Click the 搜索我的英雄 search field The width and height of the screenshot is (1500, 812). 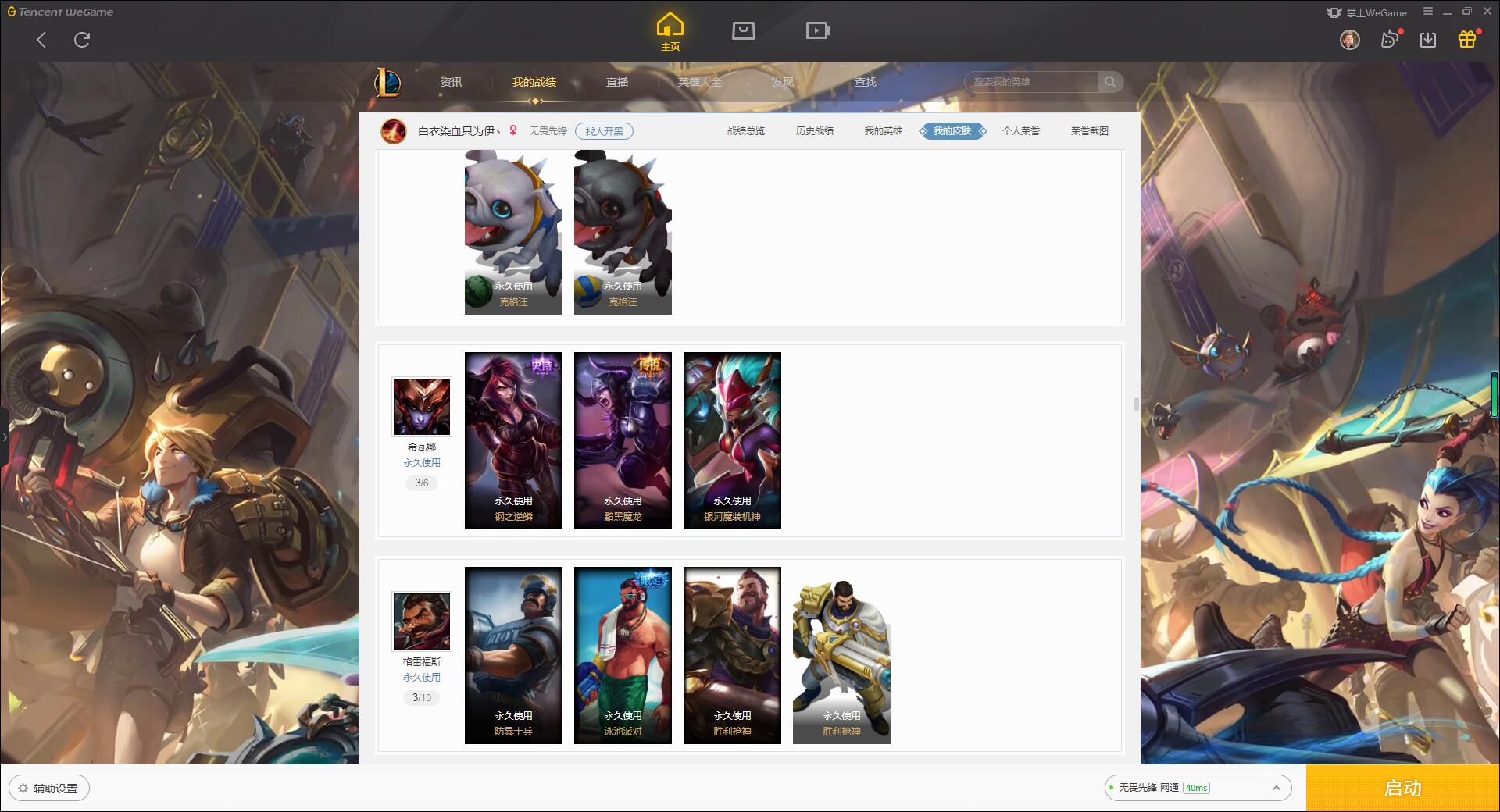click(1031, 82)
